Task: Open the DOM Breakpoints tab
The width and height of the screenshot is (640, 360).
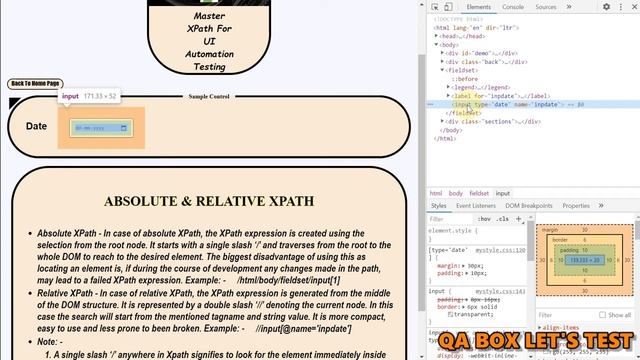Action: point(529,206)
